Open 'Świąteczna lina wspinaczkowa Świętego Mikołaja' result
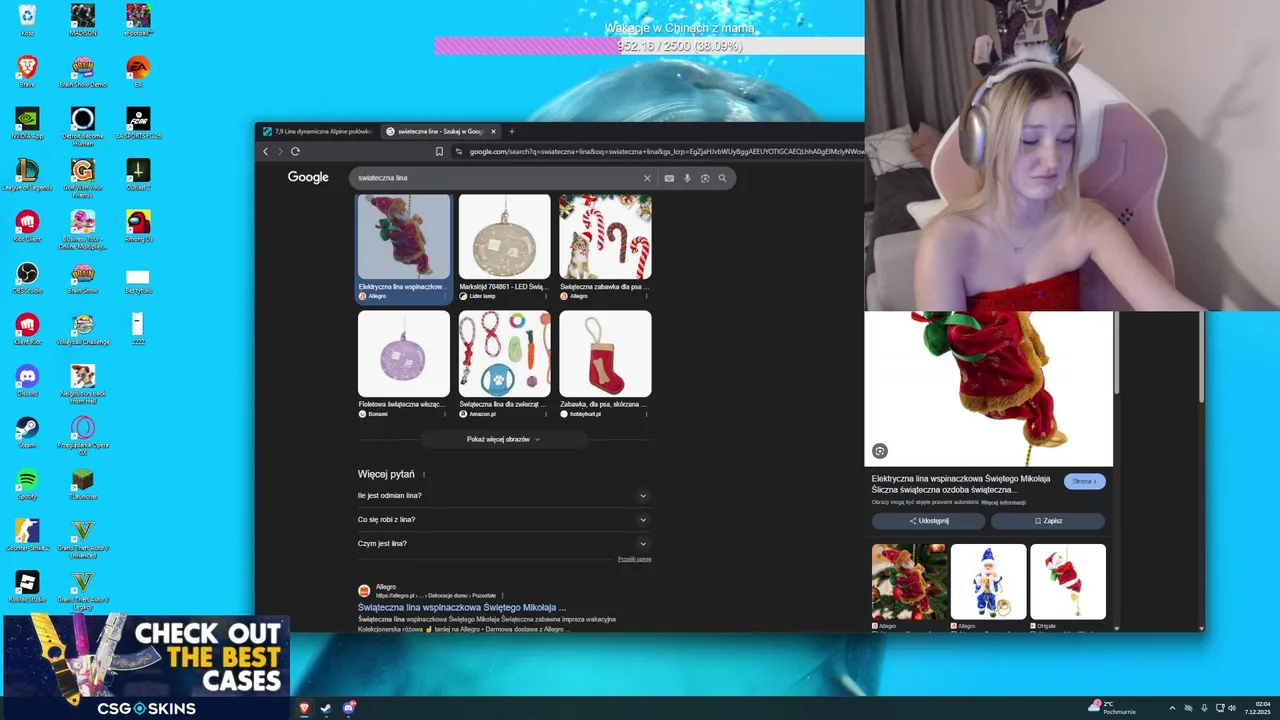1280x720 pixels. pos(462,607)
